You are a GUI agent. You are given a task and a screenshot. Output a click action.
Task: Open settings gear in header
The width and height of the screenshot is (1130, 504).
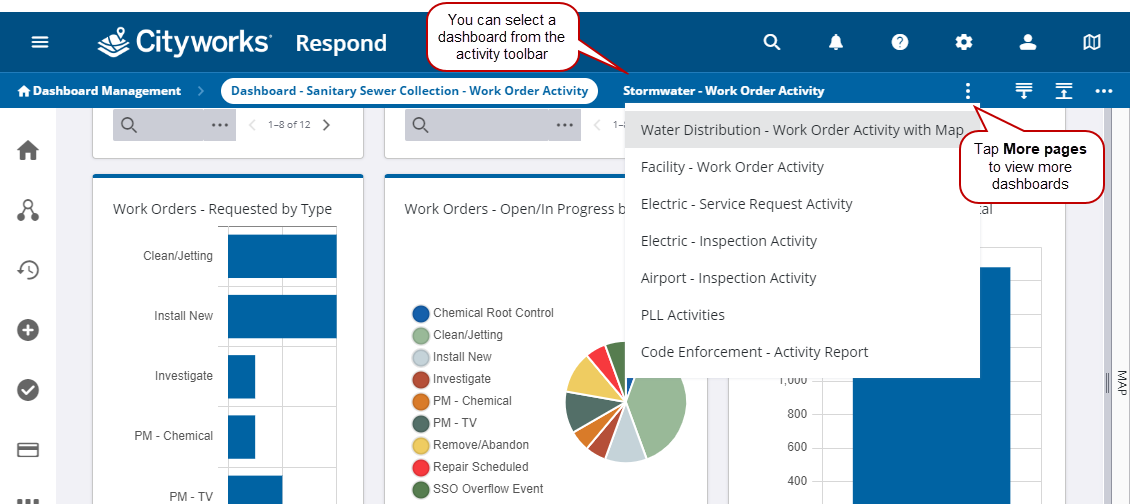tap(964, 43)
